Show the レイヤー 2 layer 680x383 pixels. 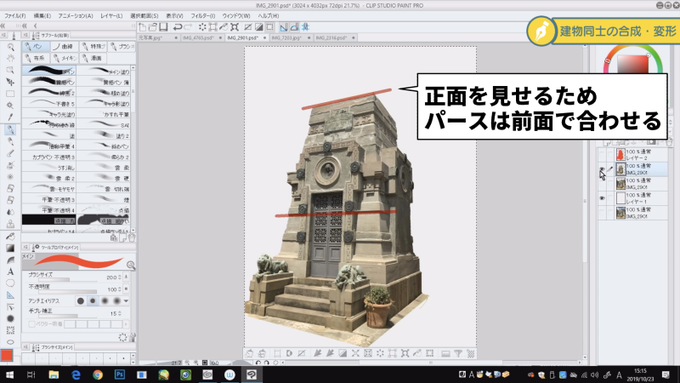(602, 154)
